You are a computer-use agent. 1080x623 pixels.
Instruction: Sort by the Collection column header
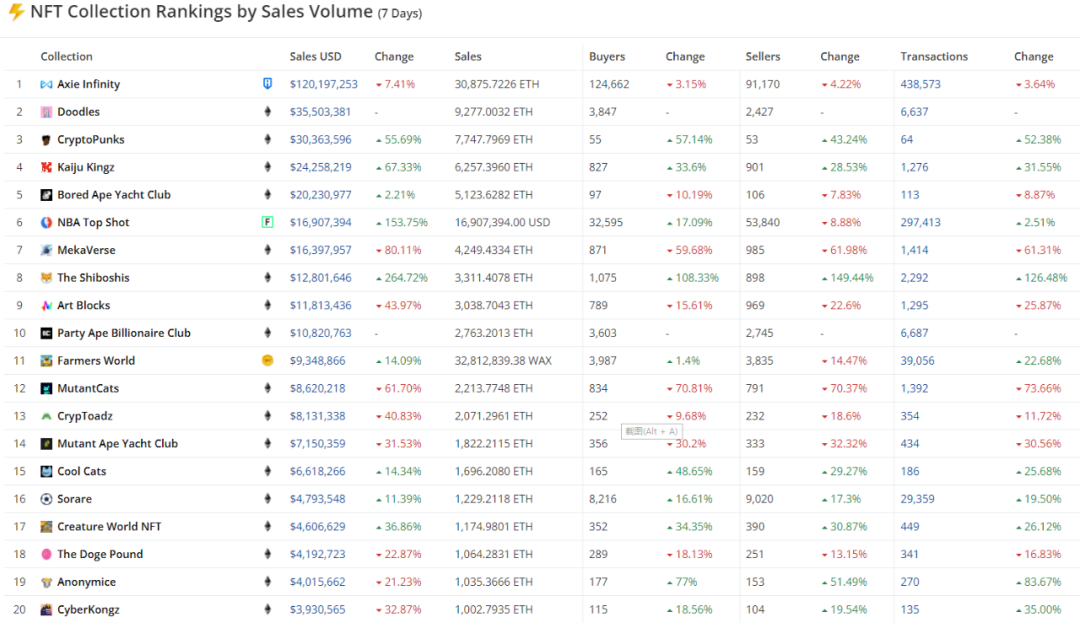(x=66, y=56)
